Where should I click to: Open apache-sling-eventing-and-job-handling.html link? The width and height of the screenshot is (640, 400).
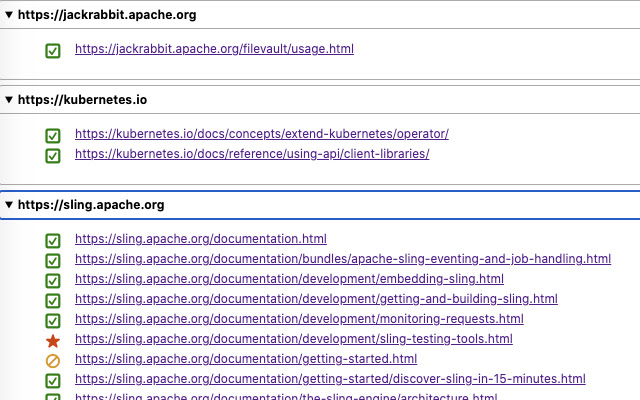(343, 259)
